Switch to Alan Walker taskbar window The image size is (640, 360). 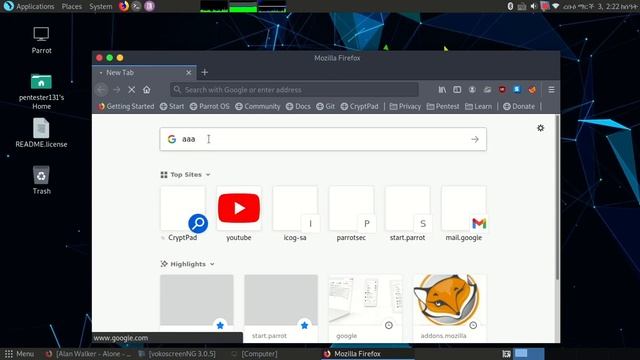[88, 354]
